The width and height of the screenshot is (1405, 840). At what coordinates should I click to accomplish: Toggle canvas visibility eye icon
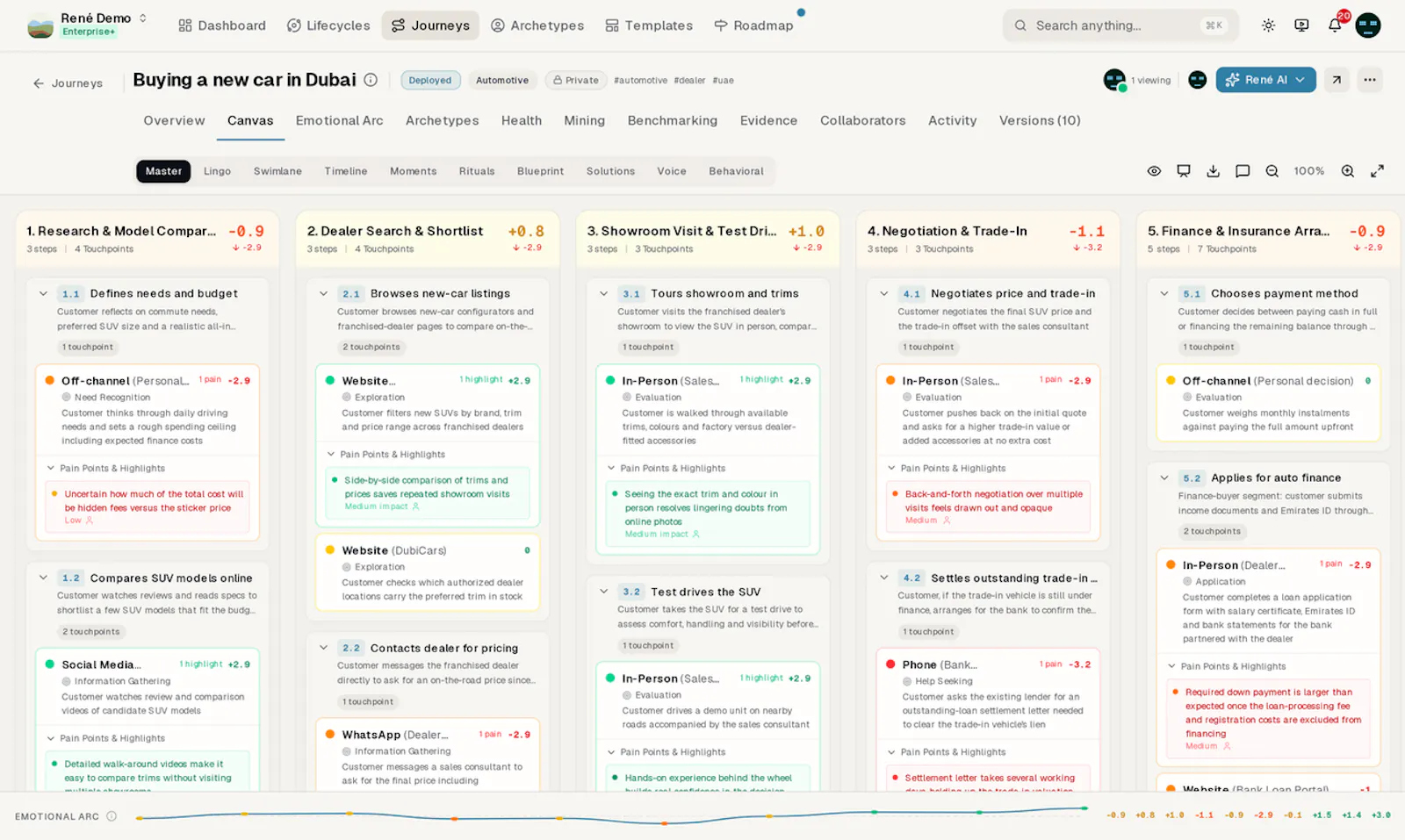[1154, 171]
